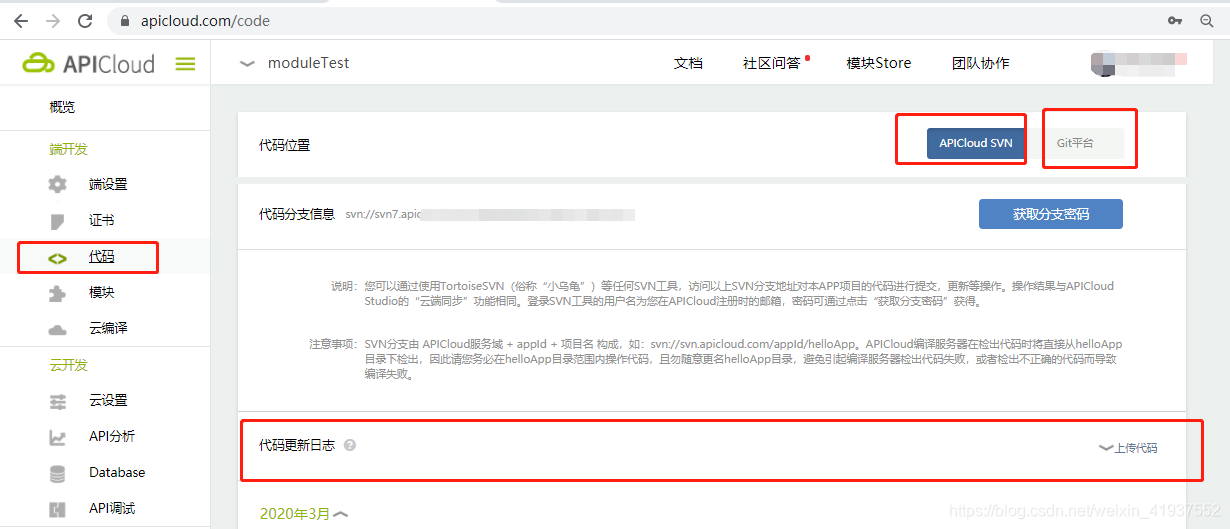This screenshot has height=529, width=1230.
Task: Select 代码 in sidebar
Action: tap(102, 257)
